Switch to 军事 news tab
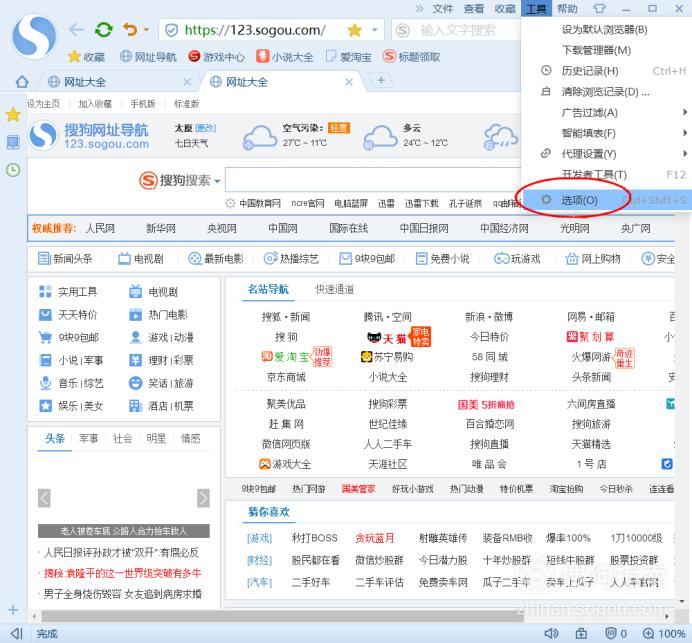This screenshot has height=643, width=692. (89, 438)
